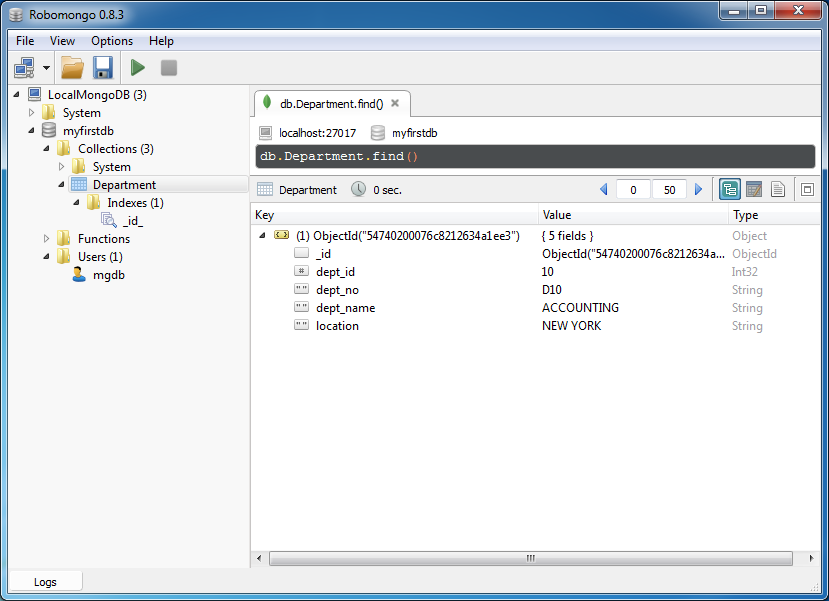Select the dept_name field row
Image resolution: width=829 pixels, height=601 pixels.
click(535, 308)
